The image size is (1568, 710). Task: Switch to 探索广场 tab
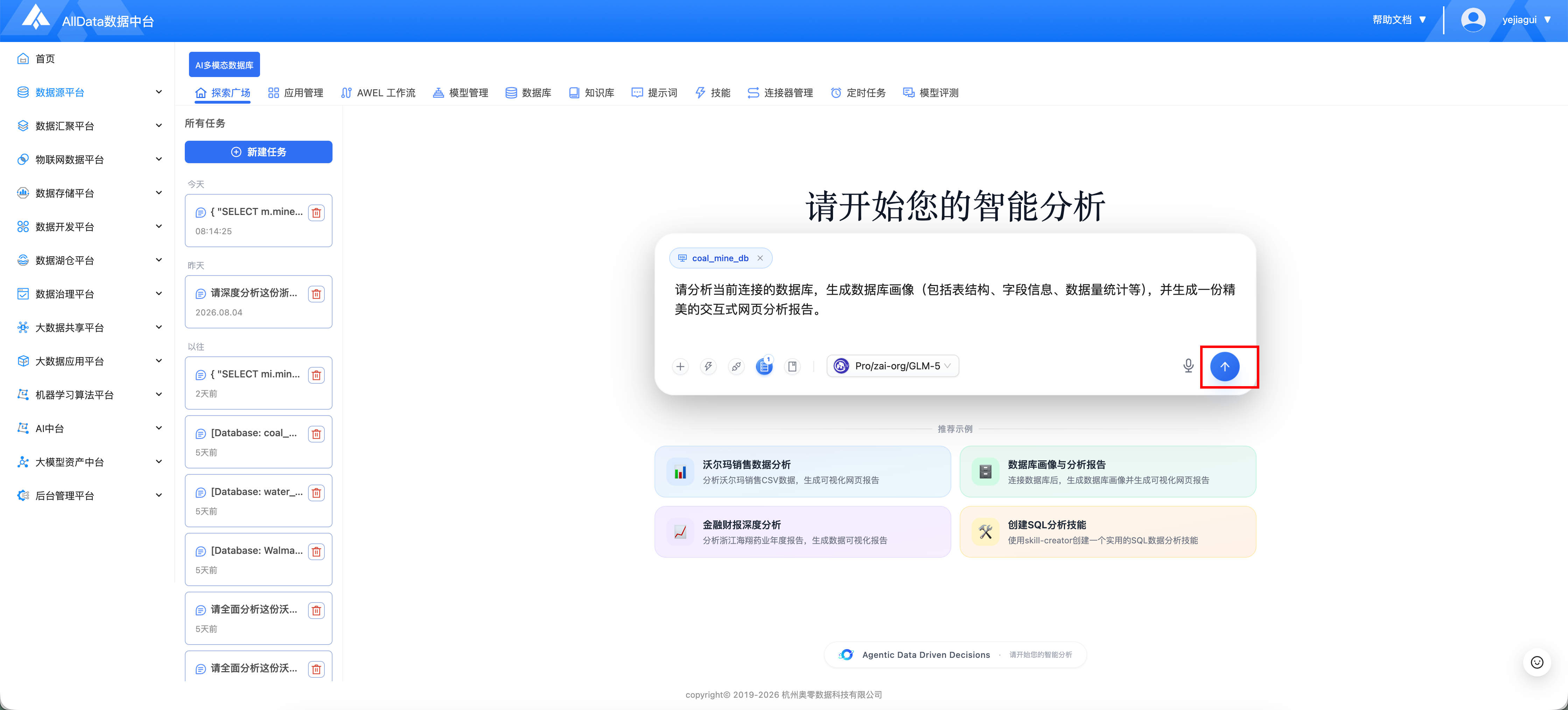(x=223, y=93)
